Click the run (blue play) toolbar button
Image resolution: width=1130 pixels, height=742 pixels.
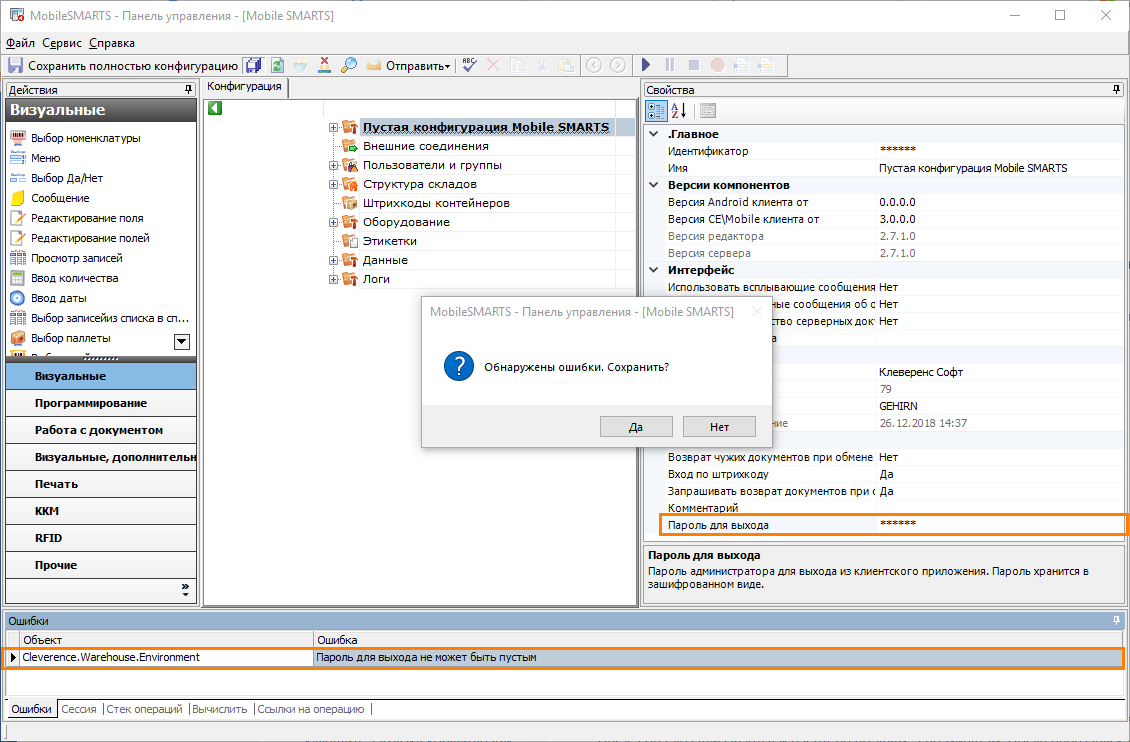(x=646, y=66)
